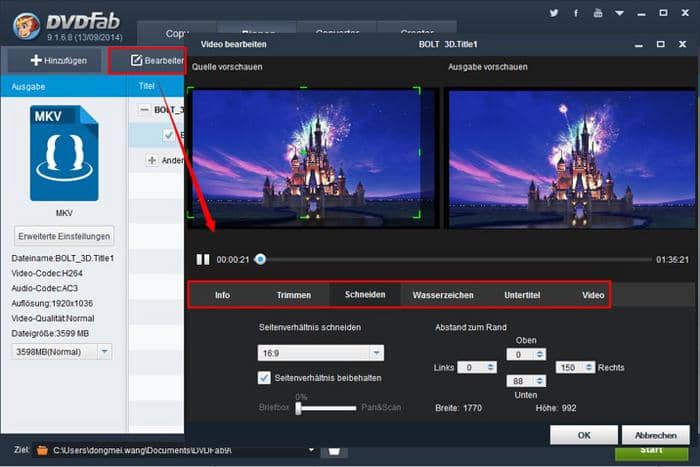
Task: Click the Bearbeiten edit button
Action: [x=148, y=60]
